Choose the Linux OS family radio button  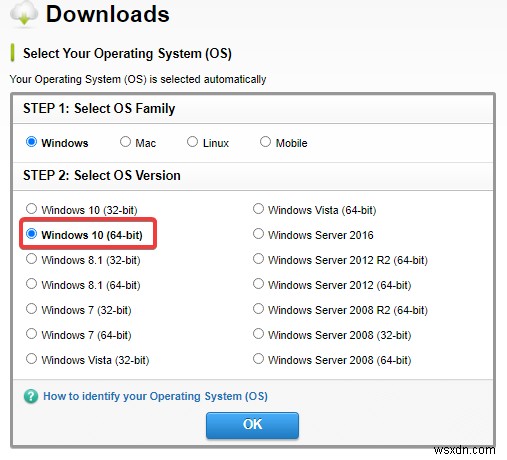click(x=192, y=142)
